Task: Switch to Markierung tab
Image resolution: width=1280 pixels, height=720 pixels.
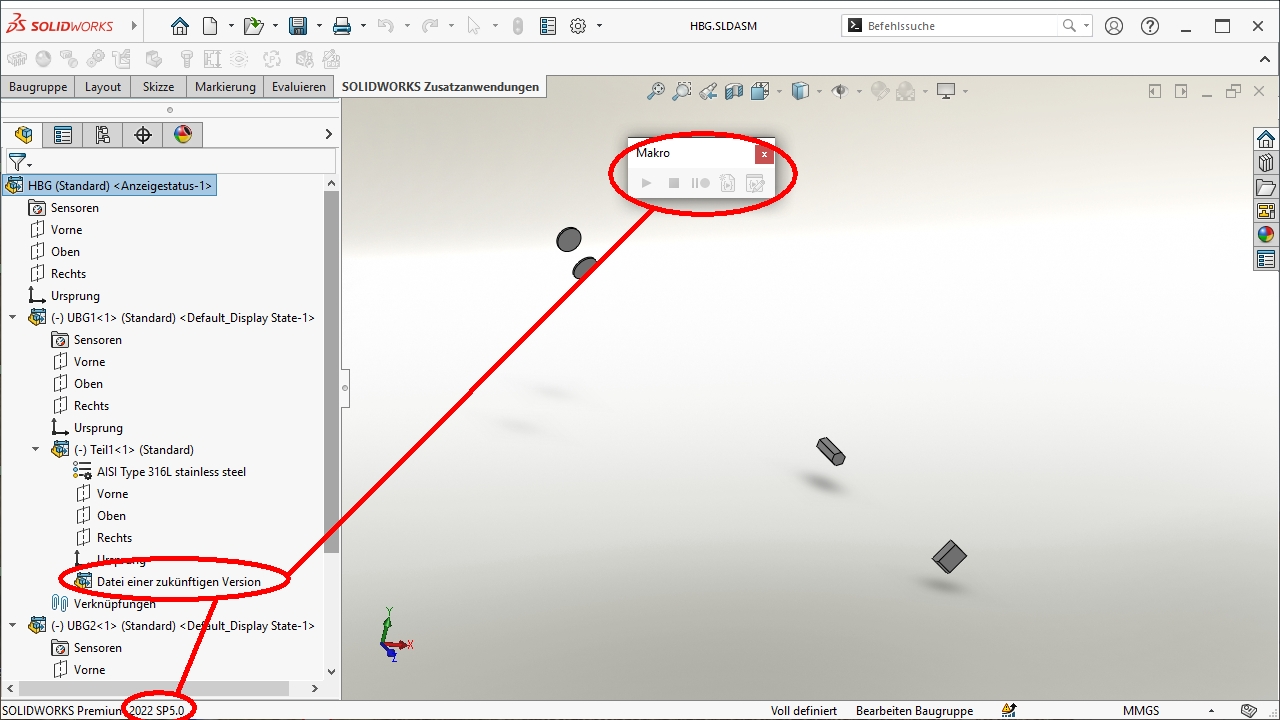Action: pyautogui.click(x=225, y=87)
